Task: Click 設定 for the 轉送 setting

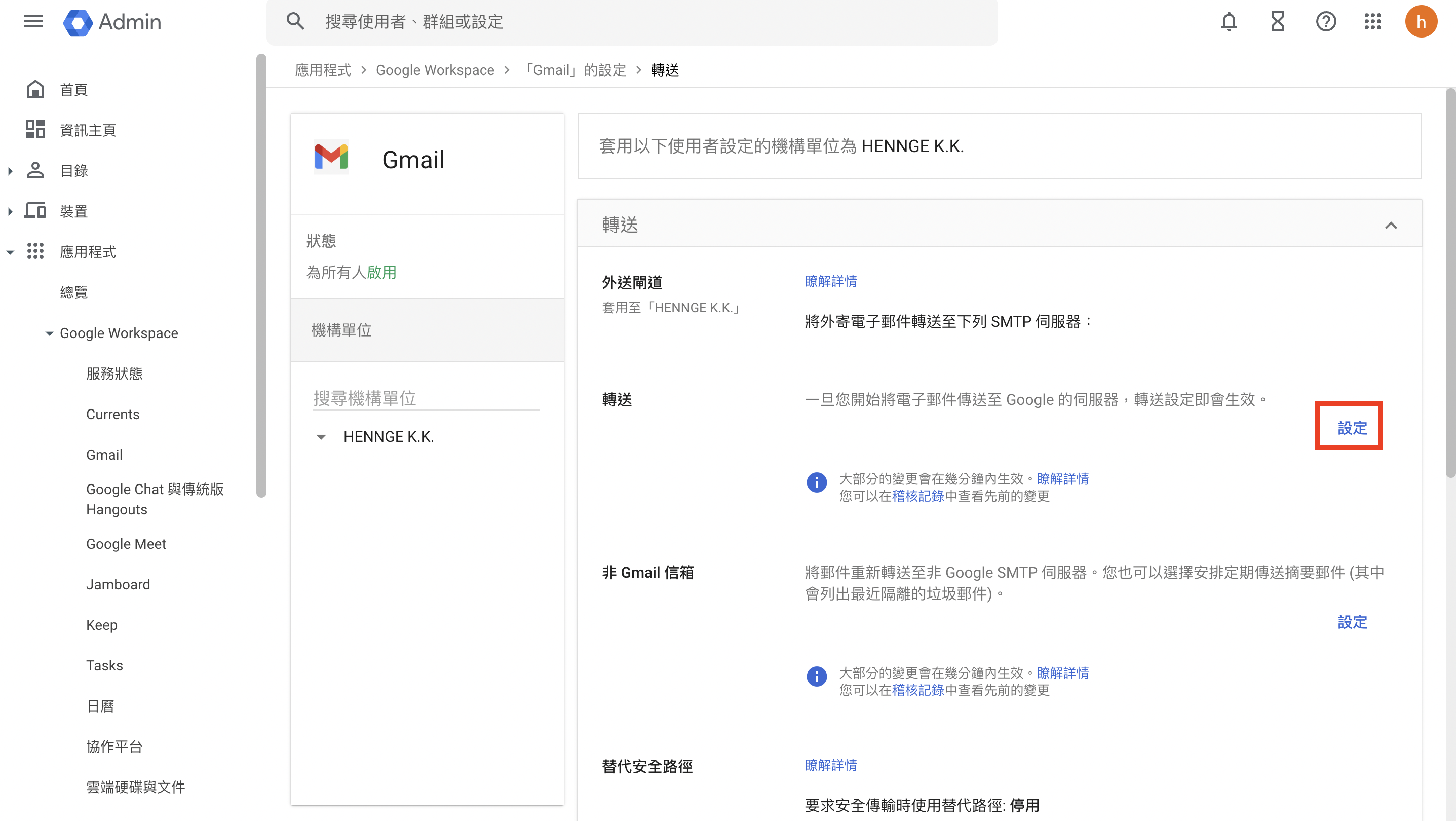Action: tap(1352, 428)
